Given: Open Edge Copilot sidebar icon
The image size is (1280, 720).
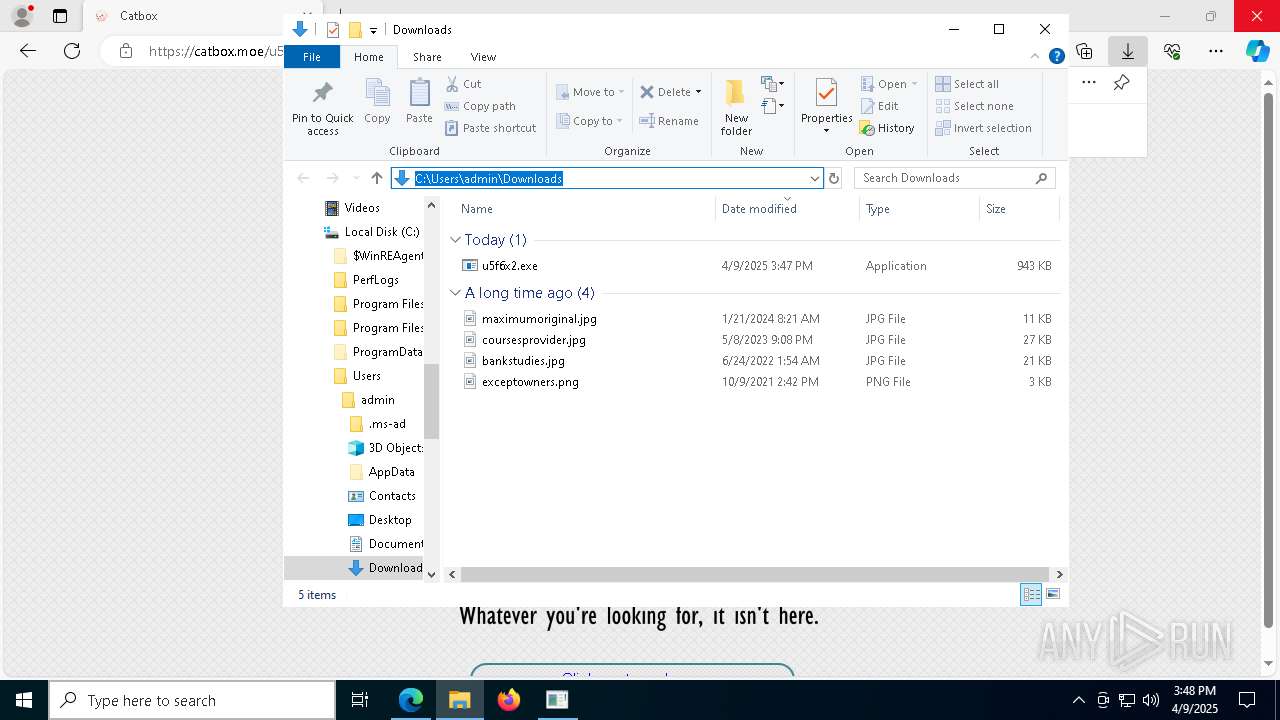Looking at the screenshot, I should coord(1257,51).
